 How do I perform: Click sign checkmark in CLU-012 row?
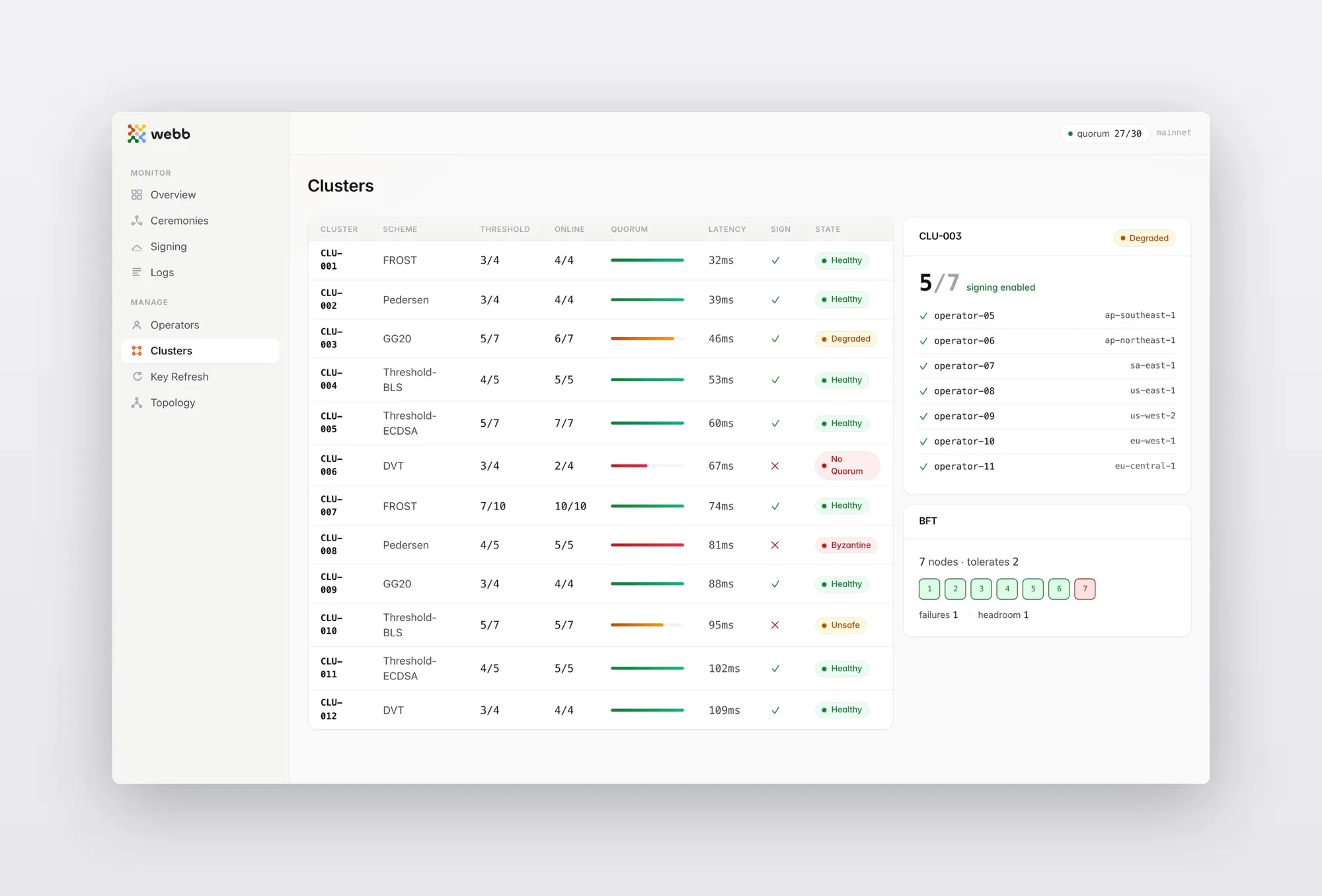775,710
